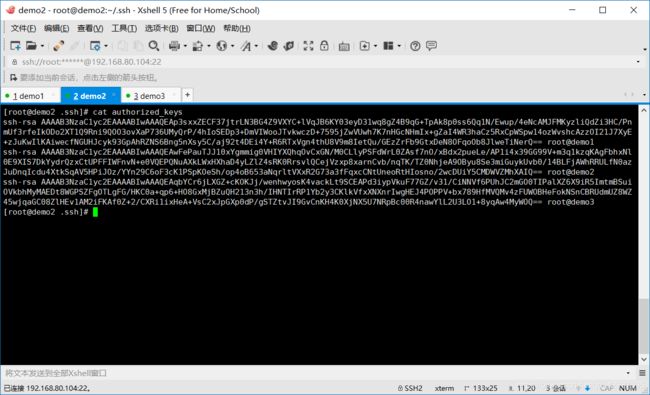Click the 11,20 cursor position status
This screenshot has width=650, height=395.
click(522, 388)
